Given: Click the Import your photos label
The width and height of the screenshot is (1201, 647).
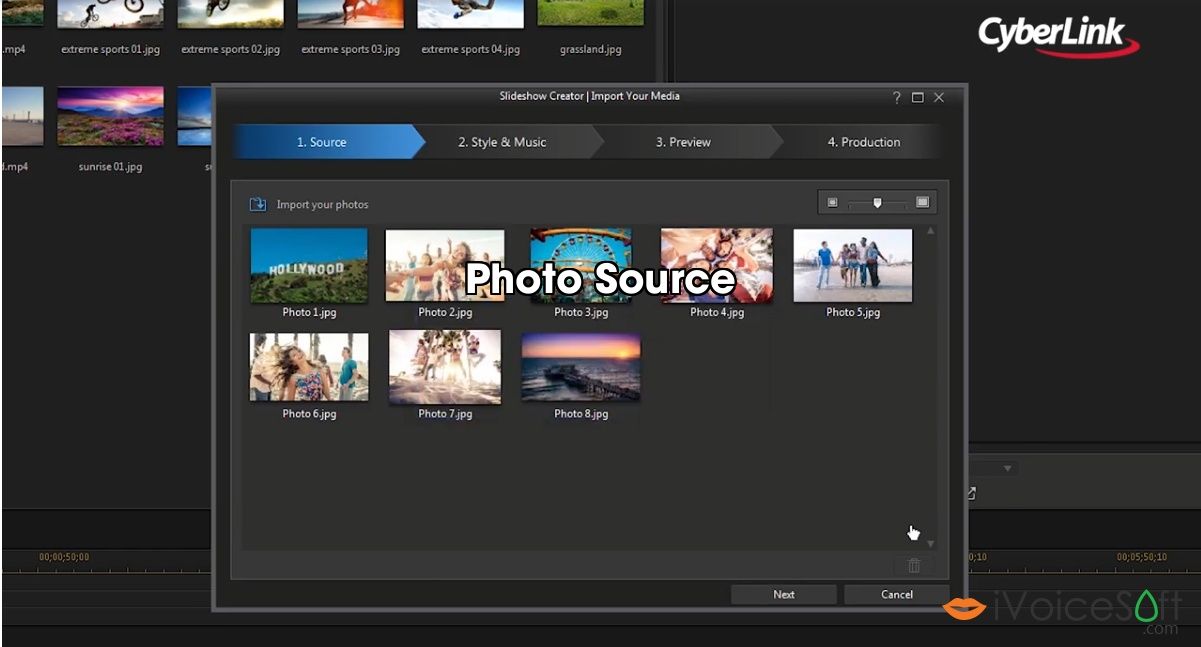Looking at the screenshot, I should 323,205.
